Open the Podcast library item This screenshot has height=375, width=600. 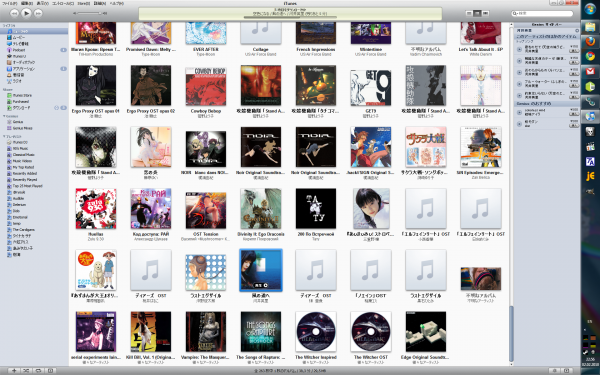pos(19,50)
